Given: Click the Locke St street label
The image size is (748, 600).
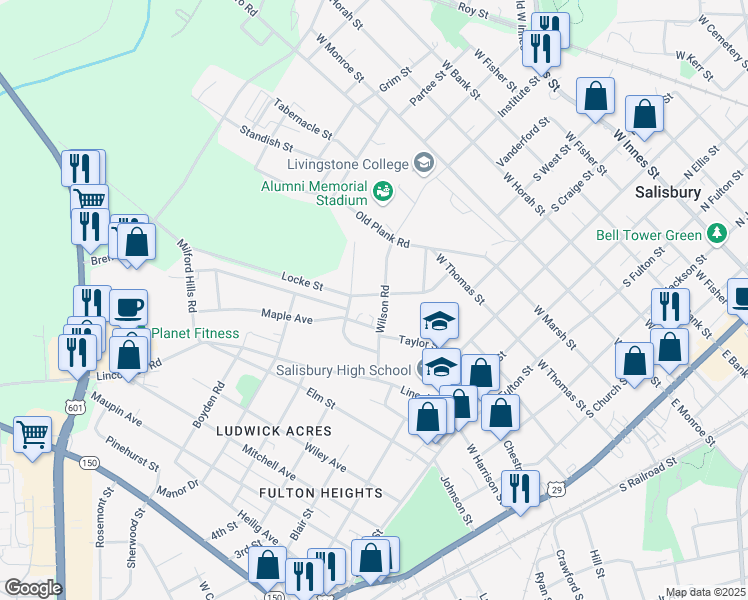Looking at the screenshot, I should pos(302,281).
